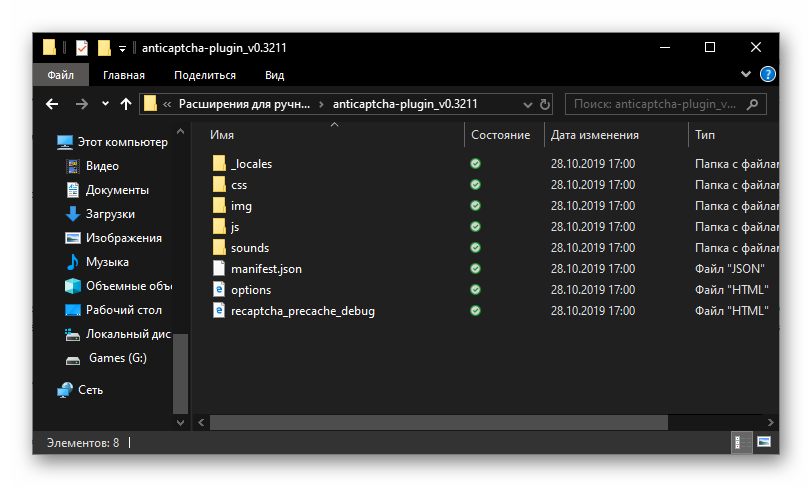Click the Up one level arrow

click(126, 104)
